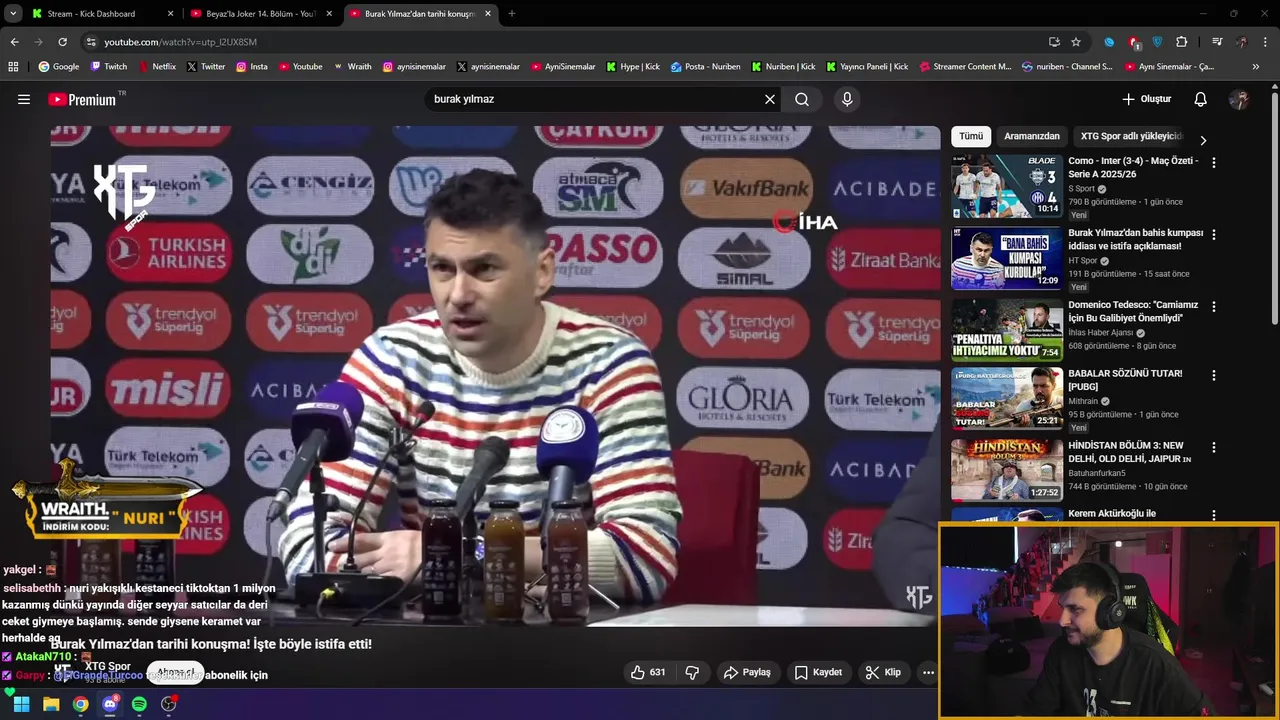Open the HİNDİSTAN BÖLÜM 3 thumbnail
1280x720 pixels.
1006,469
